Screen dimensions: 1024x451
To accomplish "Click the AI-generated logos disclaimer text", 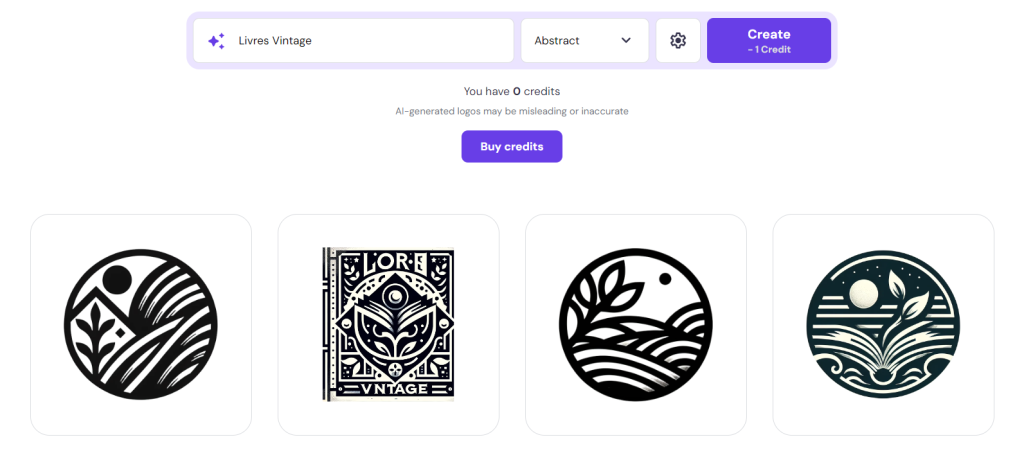I will tap(511, 111).
